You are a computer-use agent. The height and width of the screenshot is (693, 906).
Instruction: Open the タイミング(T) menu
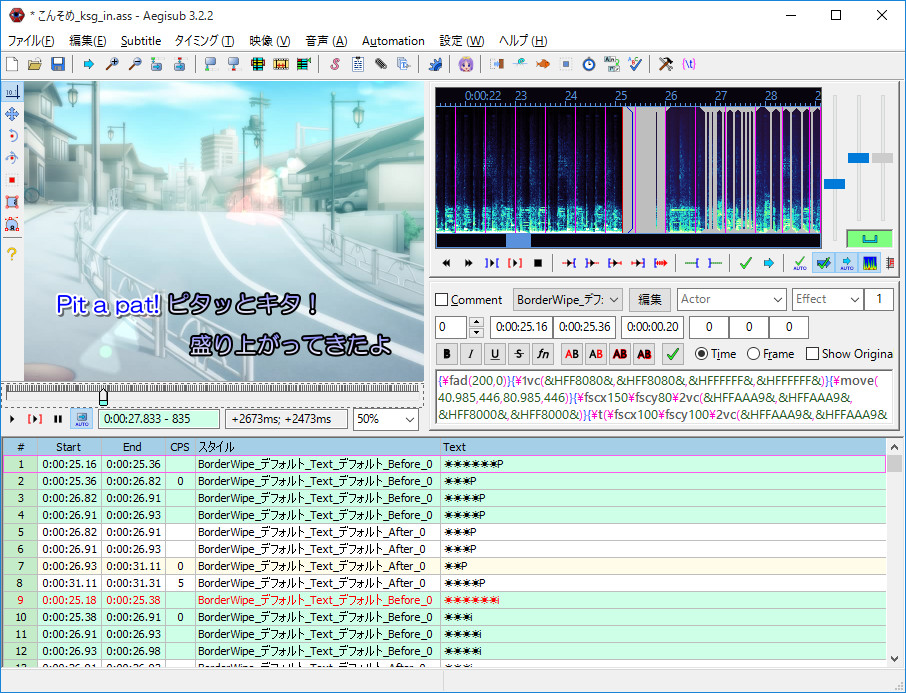pos(204,41)
